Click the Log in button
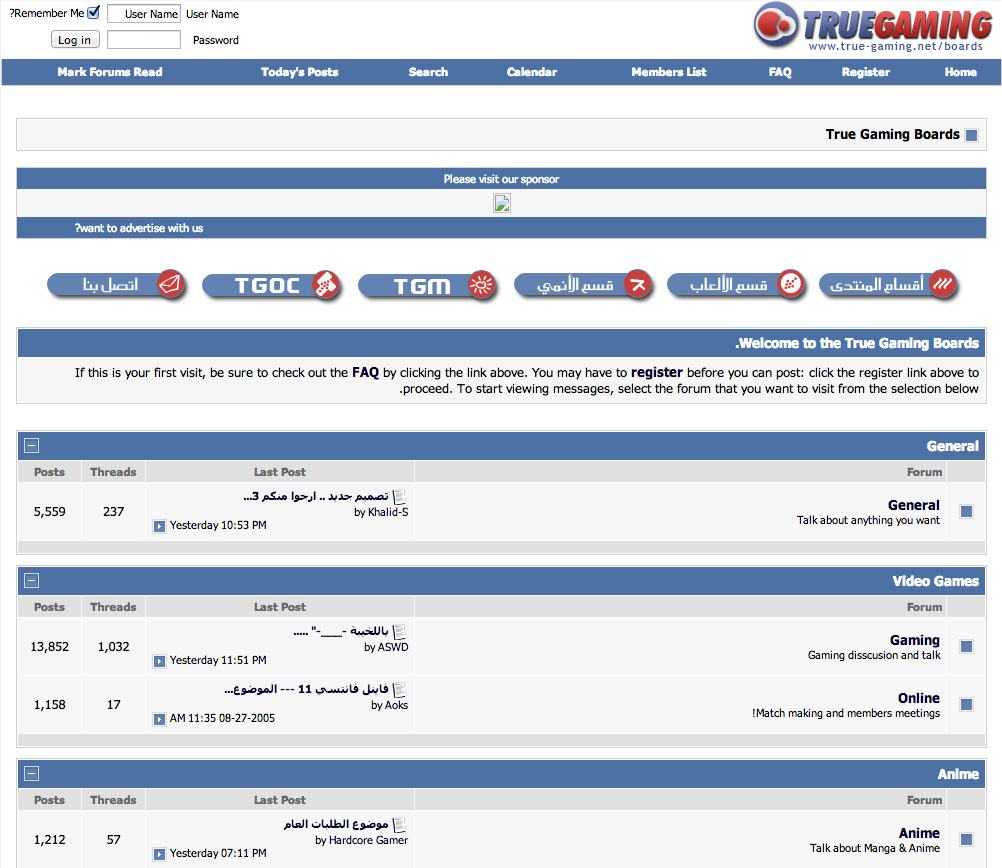 pos(75,40)
